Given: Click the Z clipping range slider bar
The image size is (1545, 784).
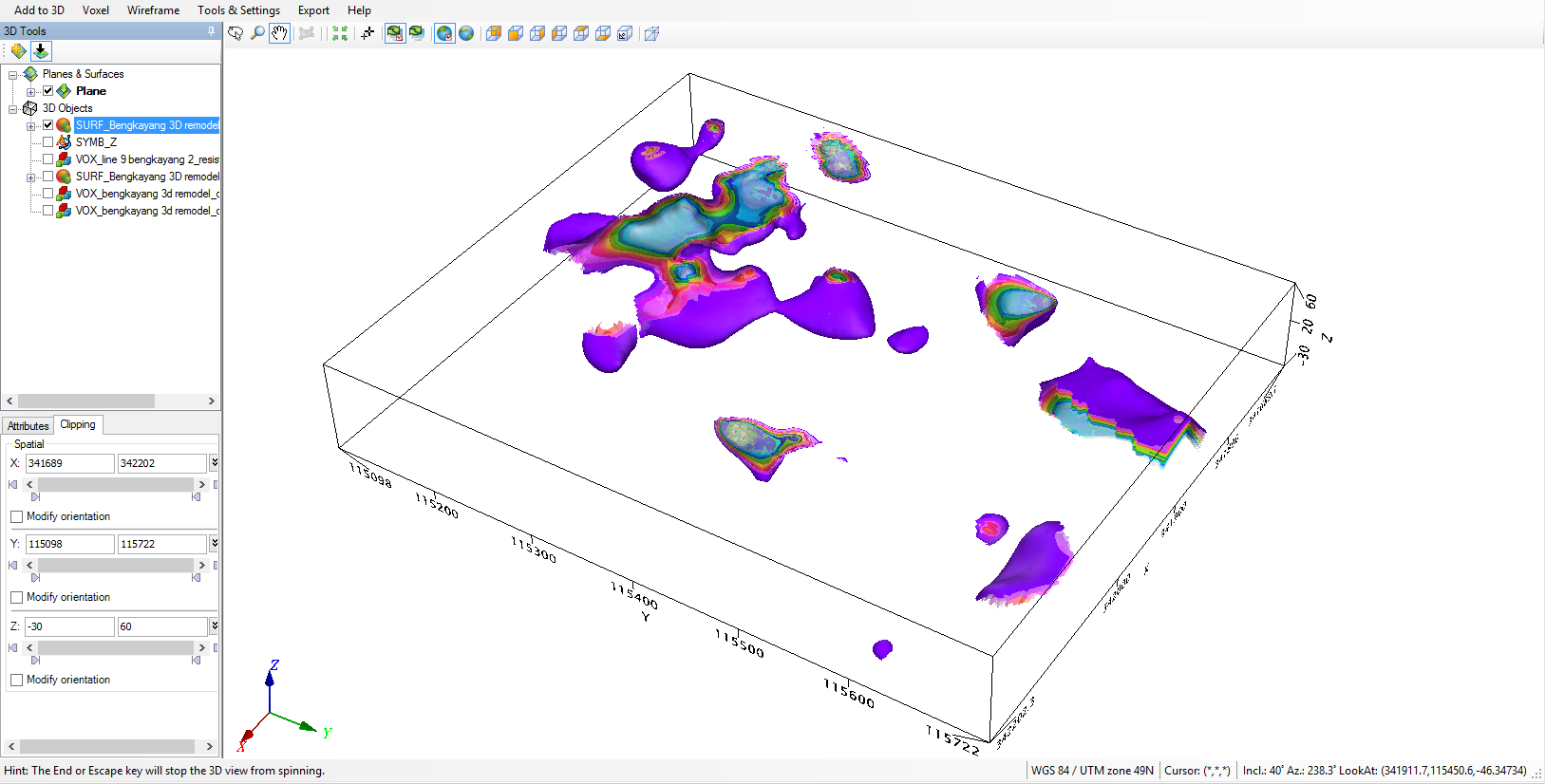Looking at the screenshot, I should (115, 647).
